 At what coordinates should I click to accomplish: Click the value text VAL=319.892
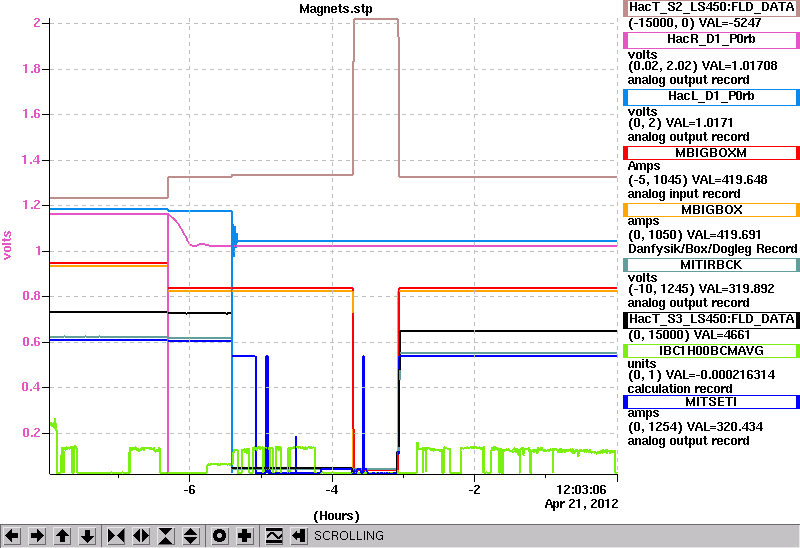[x=737, y=289]
